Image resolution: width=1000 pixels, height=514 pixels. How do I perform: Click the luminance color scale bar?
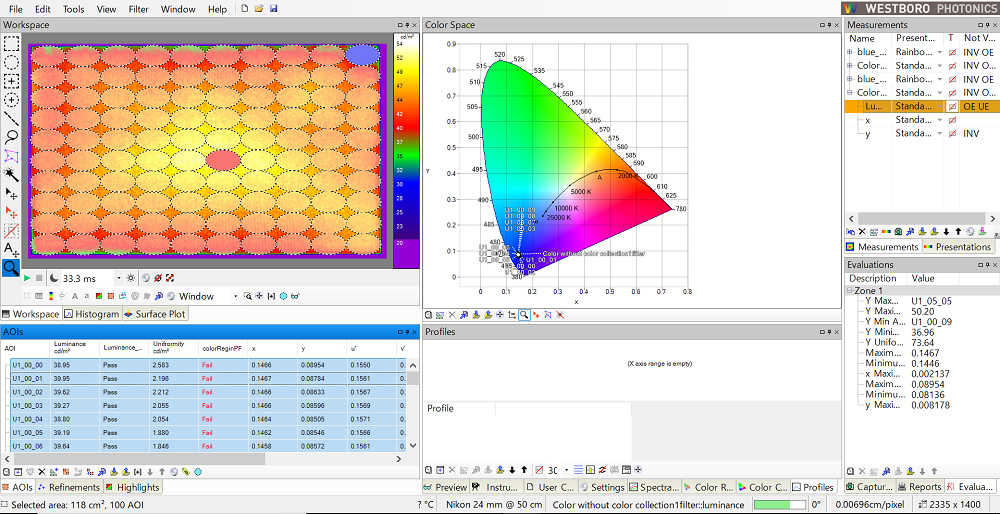tap(405, 150)
